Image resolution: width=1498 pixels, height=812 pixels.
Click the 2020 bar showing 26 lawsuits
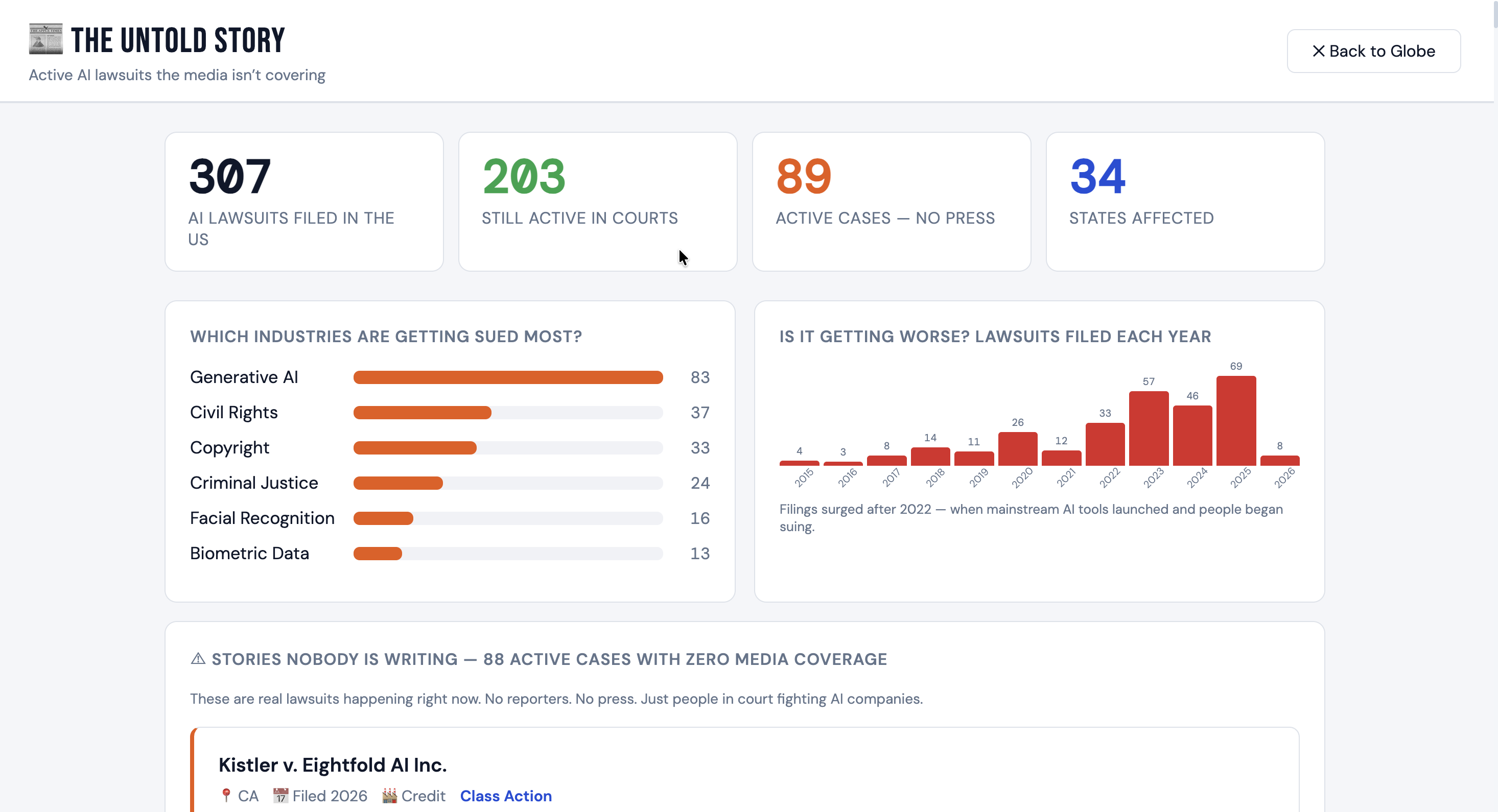[x=1017, y=448]
